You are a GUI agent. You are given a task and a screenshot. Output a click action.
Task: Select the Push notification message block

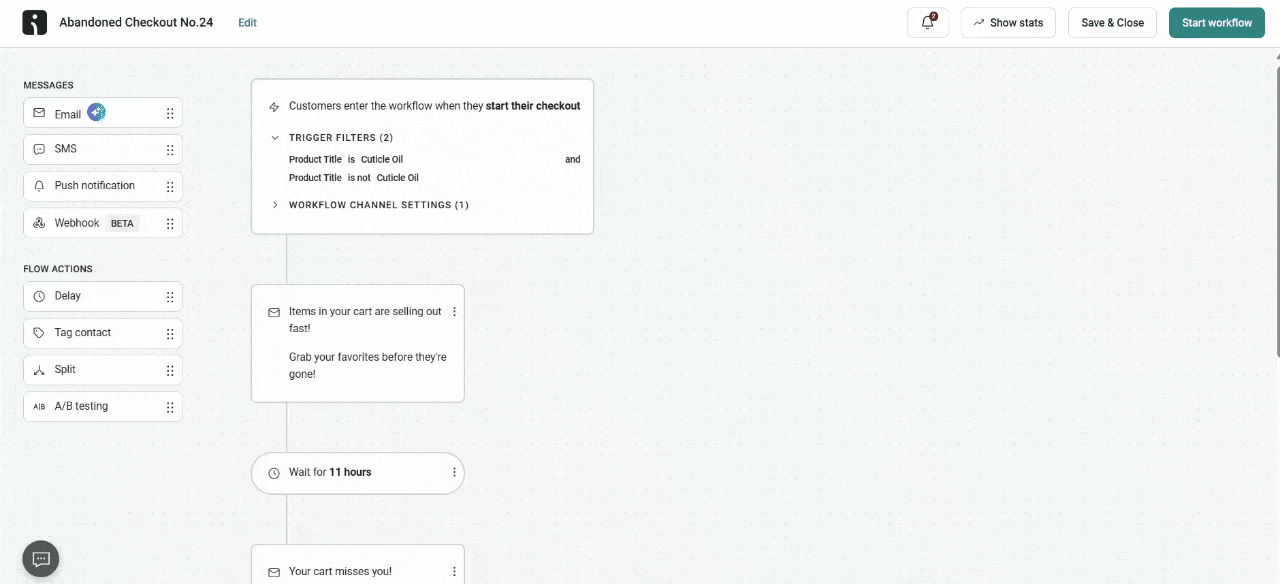tap(95, 186)
